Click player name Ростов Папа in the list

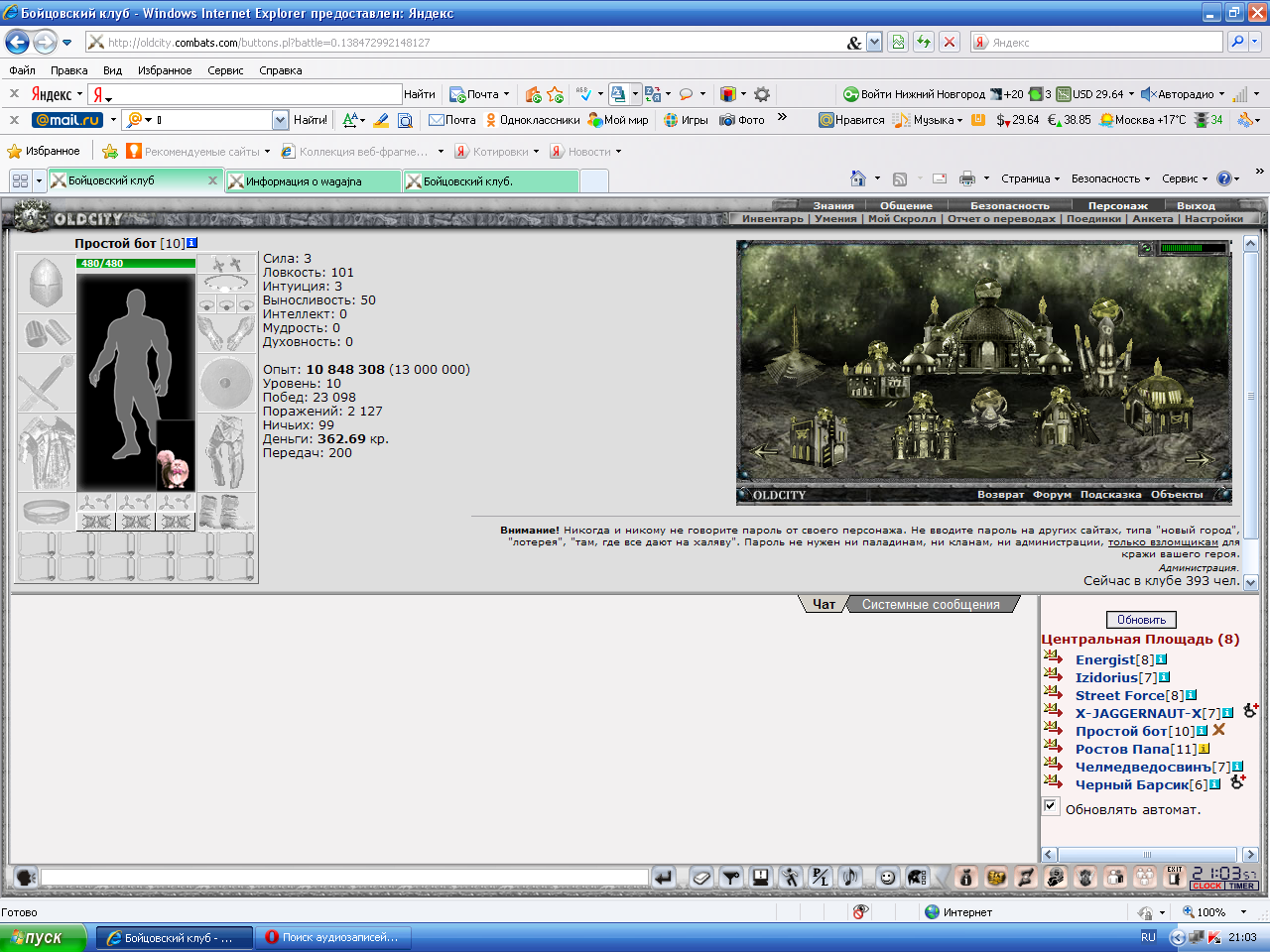point(1122,749)
